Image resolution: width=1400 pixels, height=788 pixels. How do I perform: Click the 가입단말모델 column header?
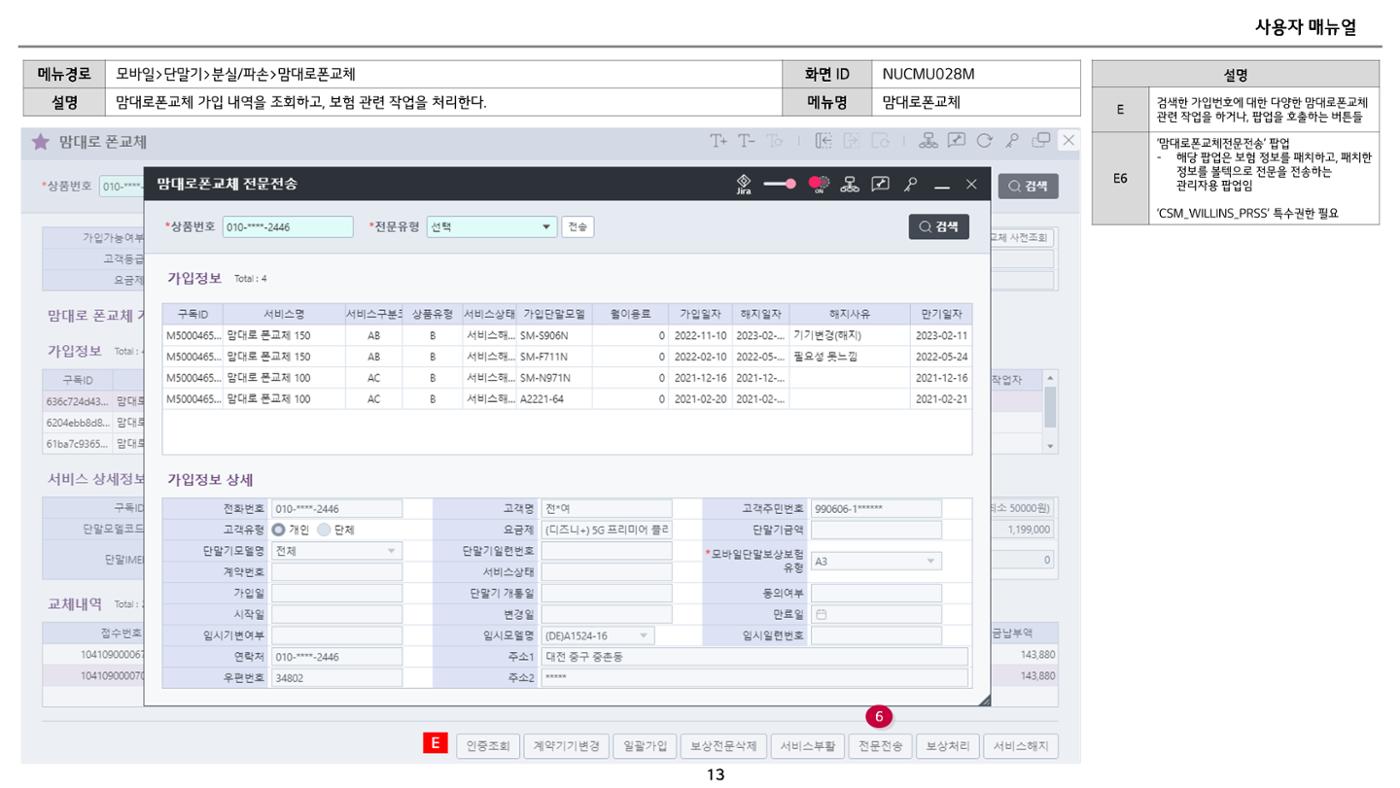(x=553, y=314)
